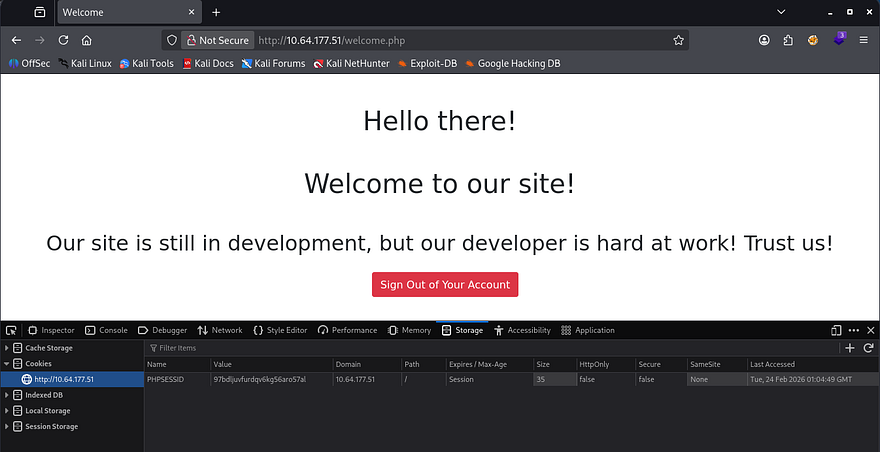Screen dimensions: 880x452
Task: Open the account profile icon in toolbar
Action: click(x=764, y=41)
